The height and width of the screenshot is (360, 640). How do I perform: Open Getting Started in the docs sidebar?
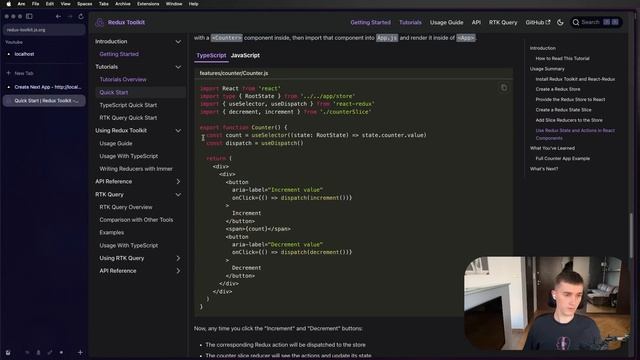click(119, 54)
